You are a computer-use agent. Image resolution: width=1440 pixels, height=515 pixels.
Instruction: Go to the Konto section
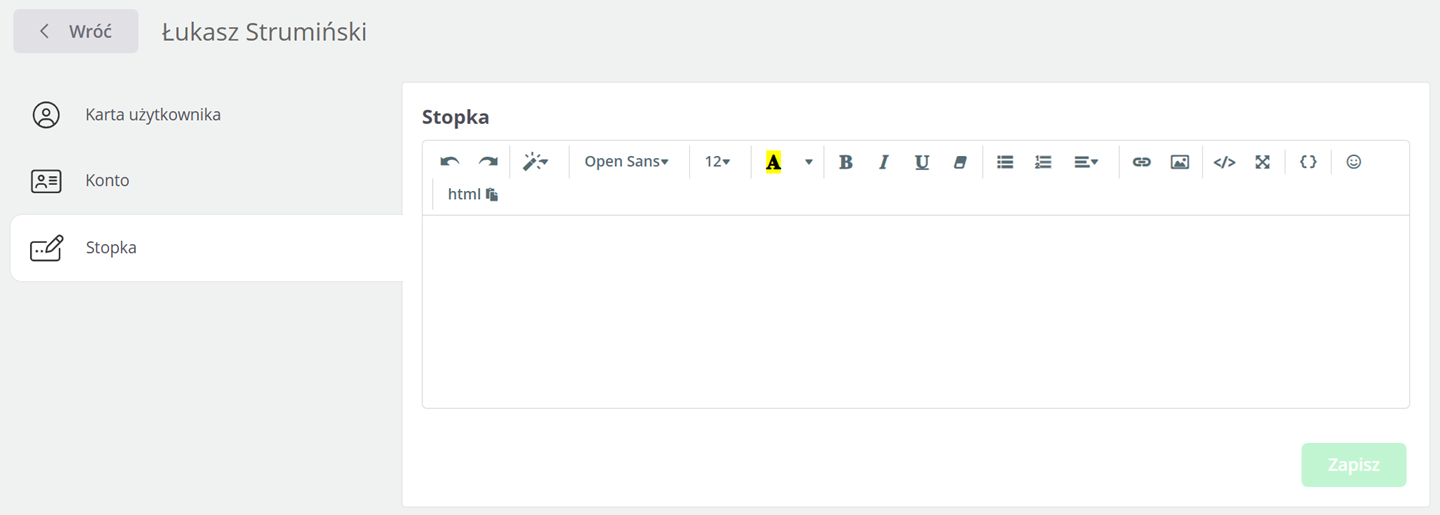(107, 181)
